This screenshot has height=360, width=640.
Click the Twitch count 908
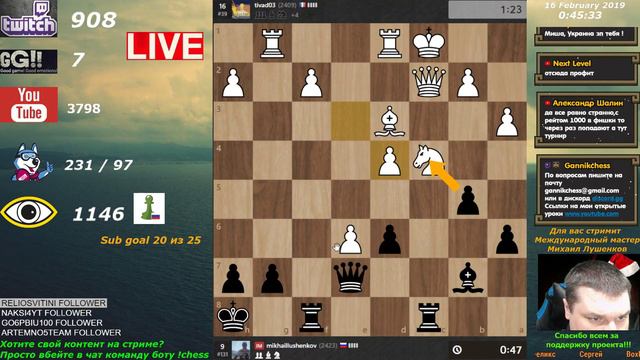point(94,20)
